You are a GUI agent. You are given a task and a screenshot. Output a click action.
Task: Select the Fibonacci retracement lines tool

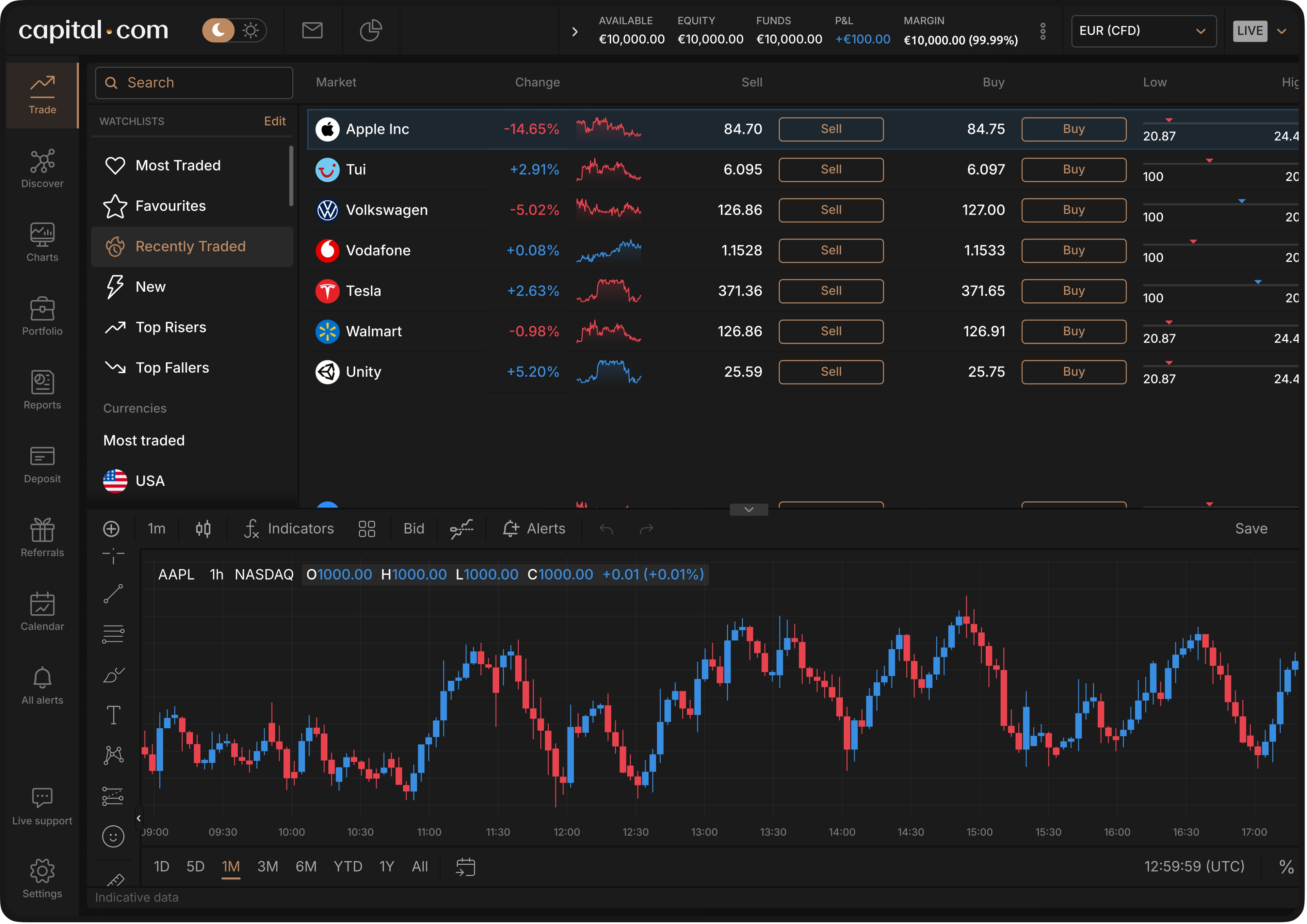coord(113,635)
